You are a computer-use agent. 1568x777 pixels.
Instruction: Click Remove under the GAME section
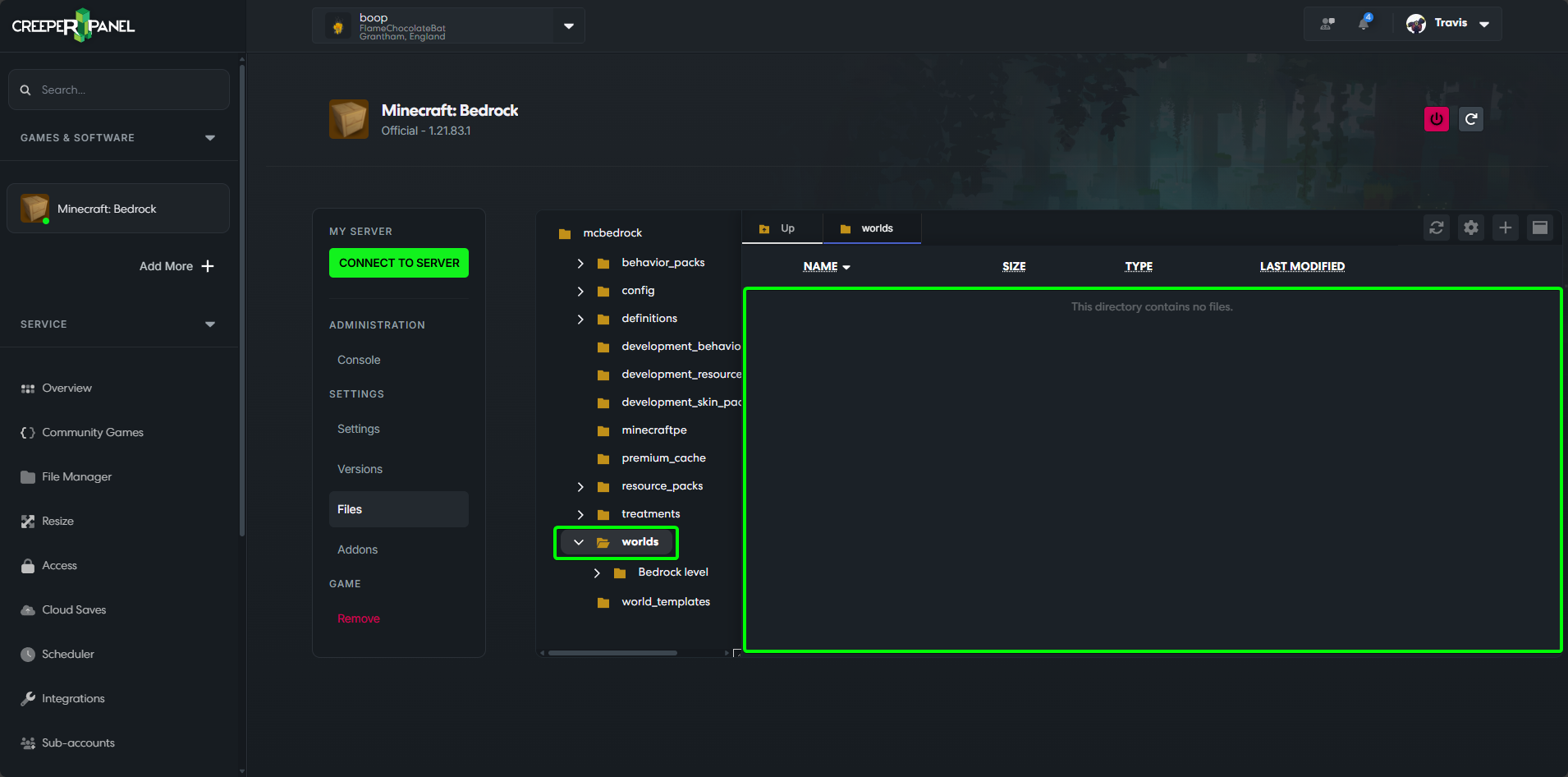(x=358, y=618)
